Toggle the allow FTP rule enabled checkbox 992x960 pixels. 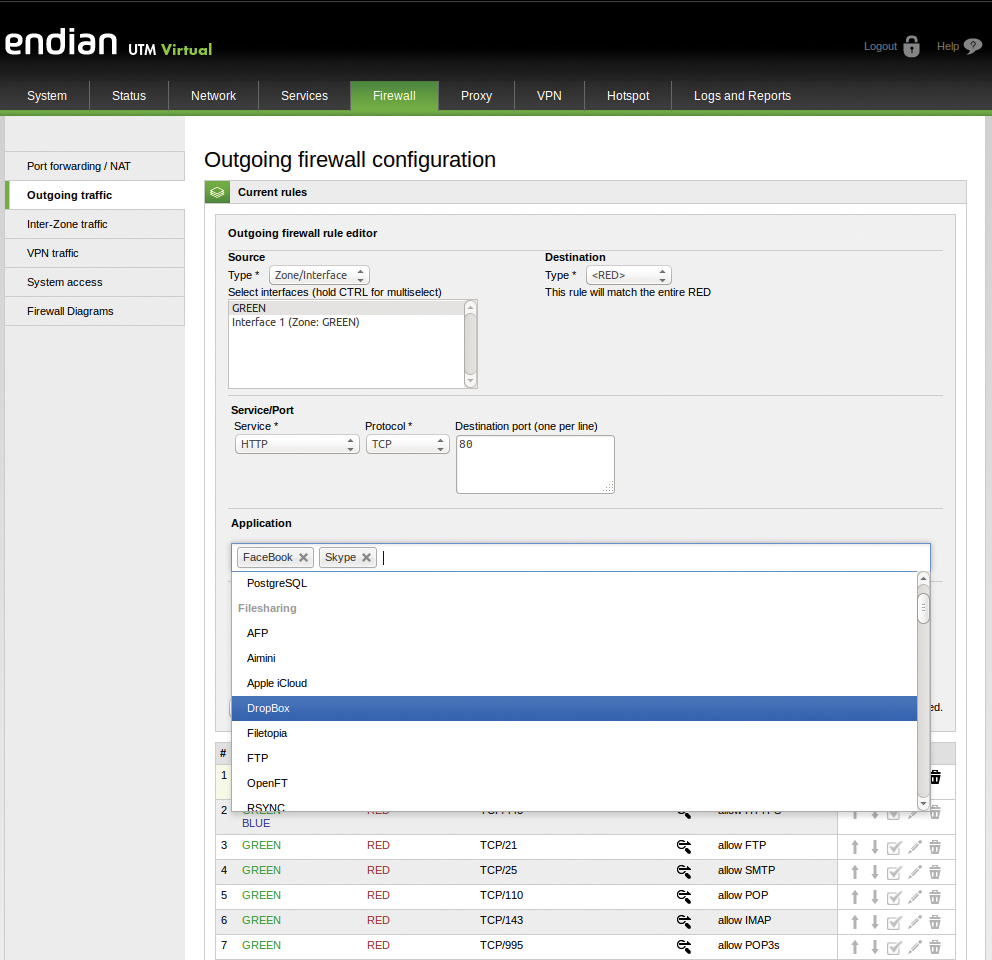894,847
